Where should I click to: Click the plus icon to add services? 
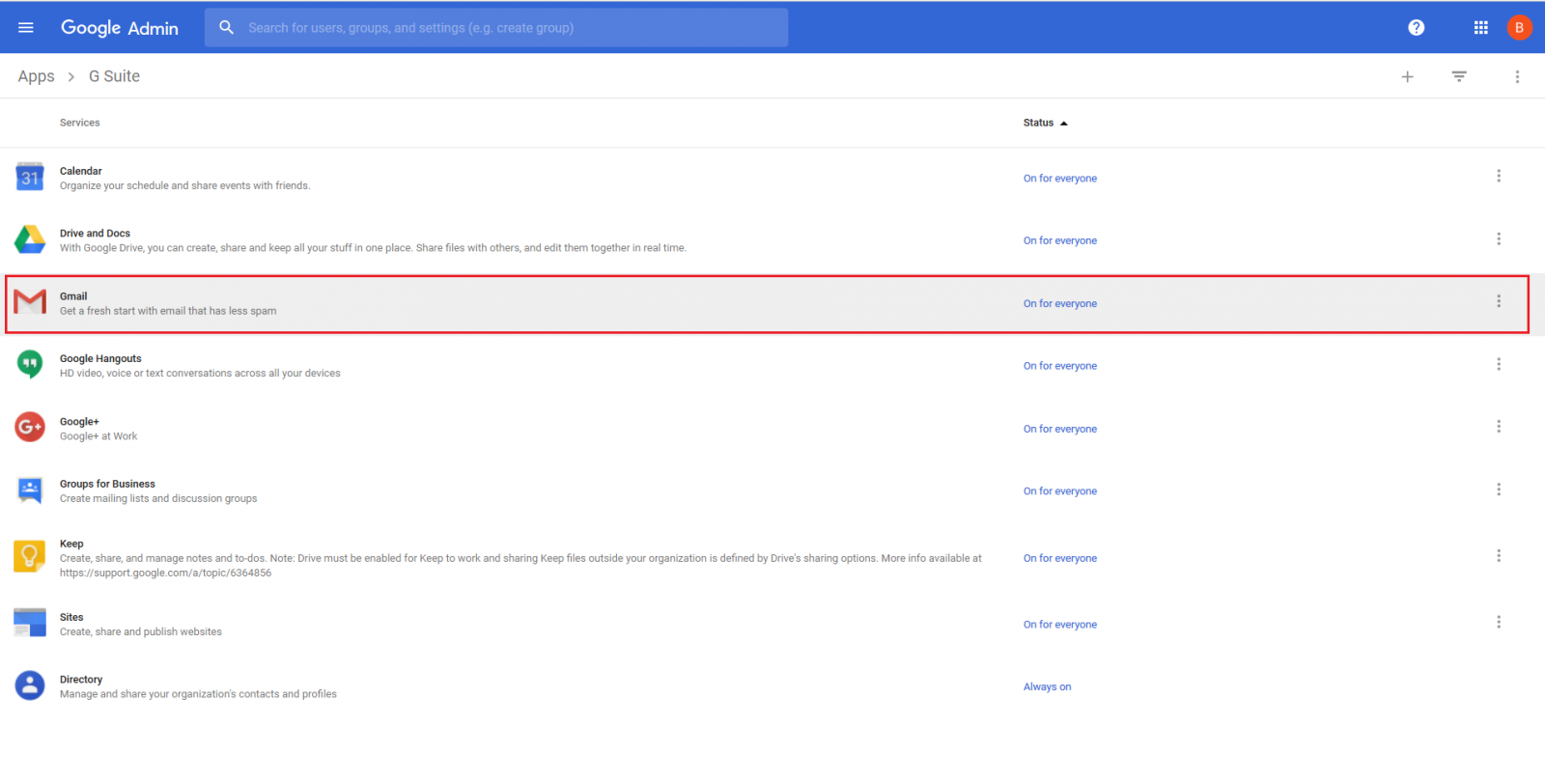1407,76
